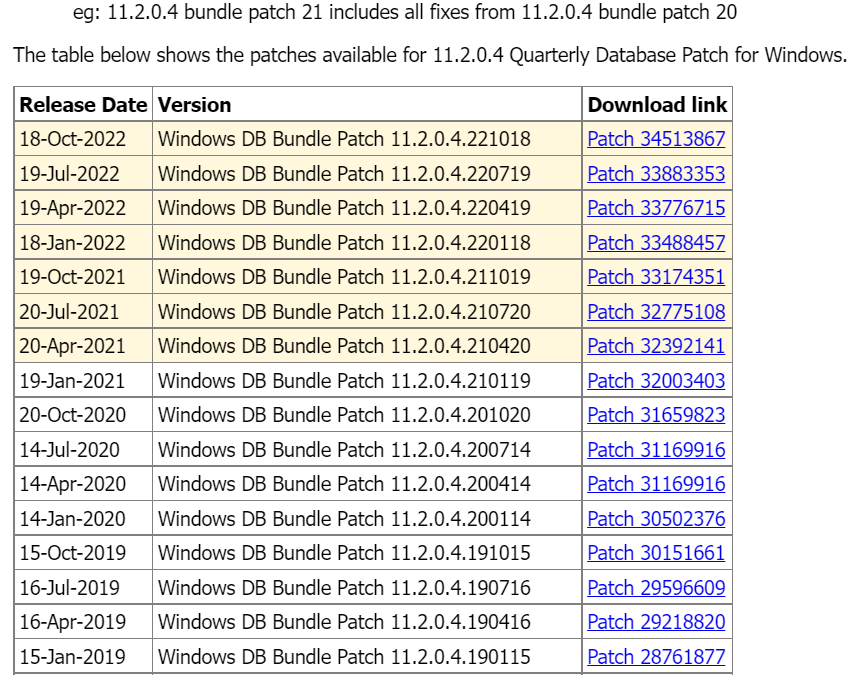Click the Patch 32775108 download link
The height and width of the screenshot is (675, 868).
[x=656, y=312]
